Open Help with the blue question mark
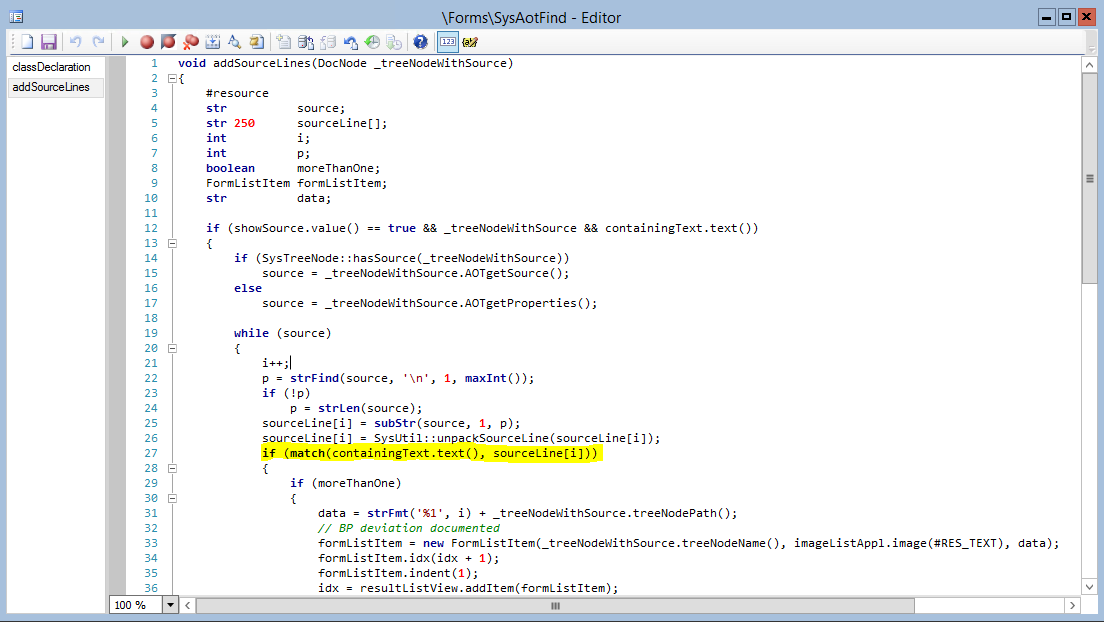The height and width of the screenshot is (622, 1104). pyautogui.click(x=420, y=42)
